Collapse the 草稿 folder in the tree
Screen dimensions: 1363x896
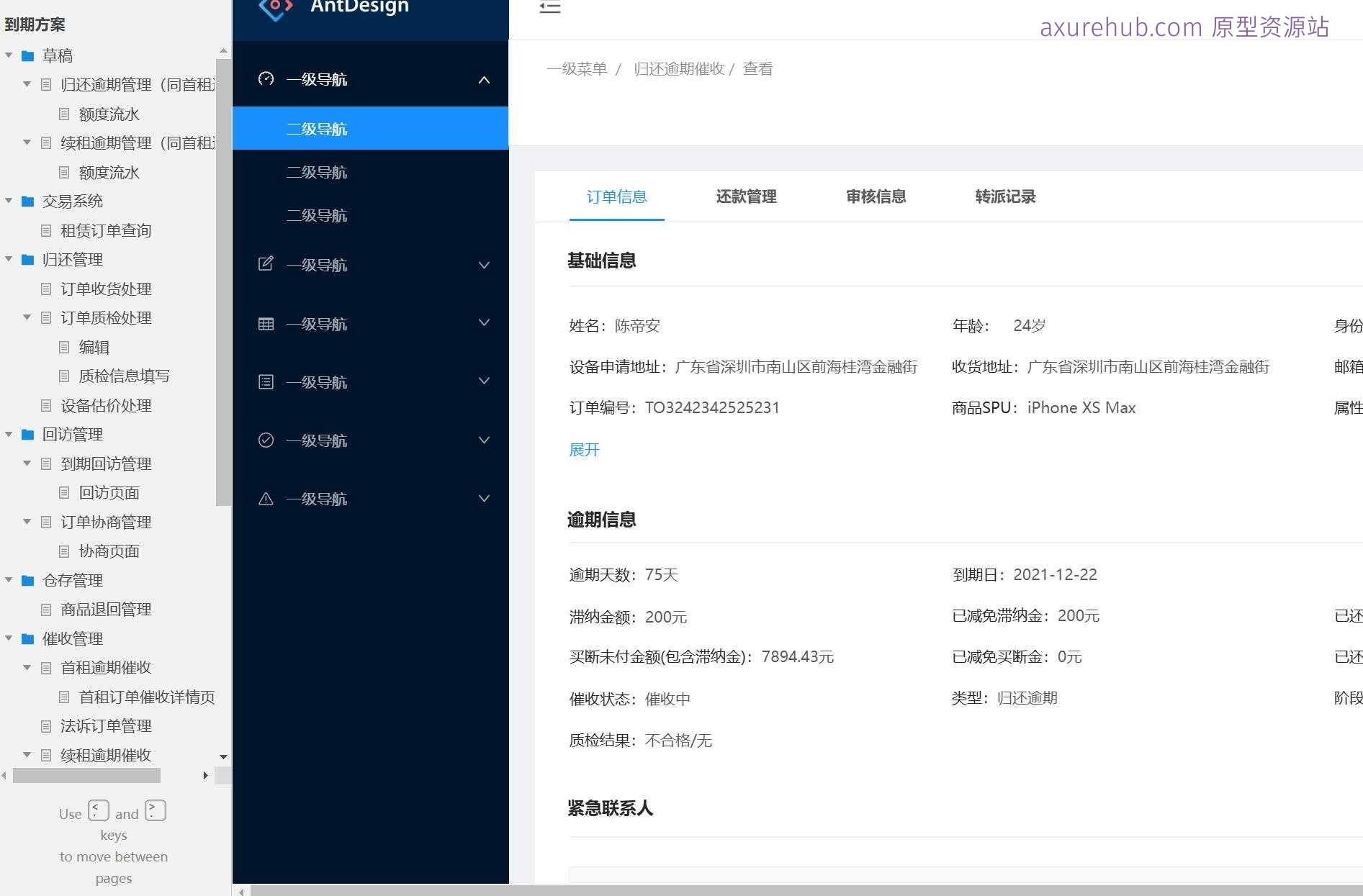8,55
